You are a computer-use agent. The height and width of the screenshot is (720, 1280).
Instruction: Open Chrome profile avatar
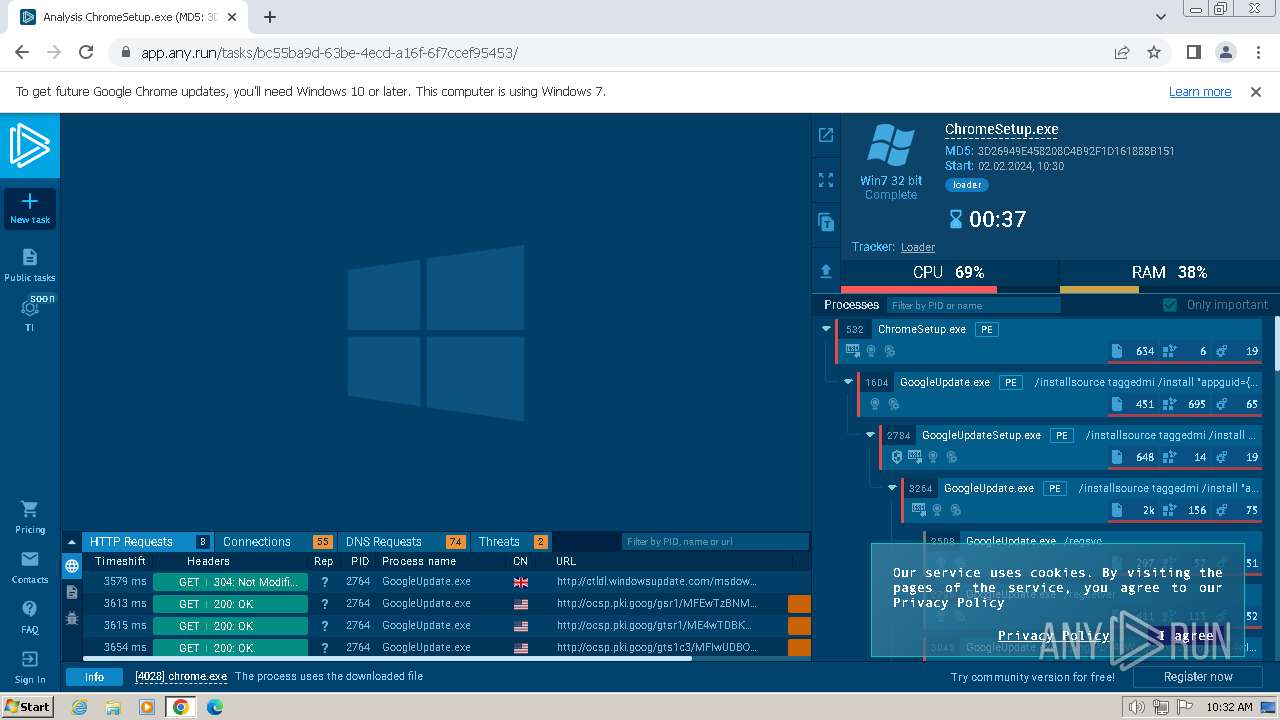1226,52
